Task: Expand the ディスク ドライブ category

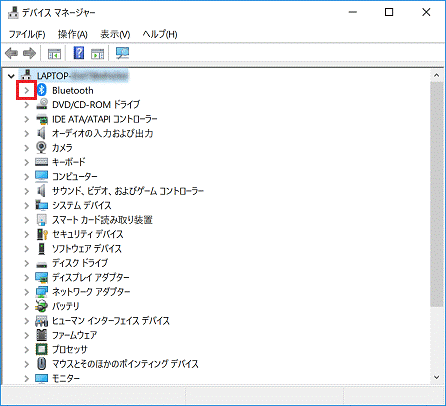Action: coord(27,263)
